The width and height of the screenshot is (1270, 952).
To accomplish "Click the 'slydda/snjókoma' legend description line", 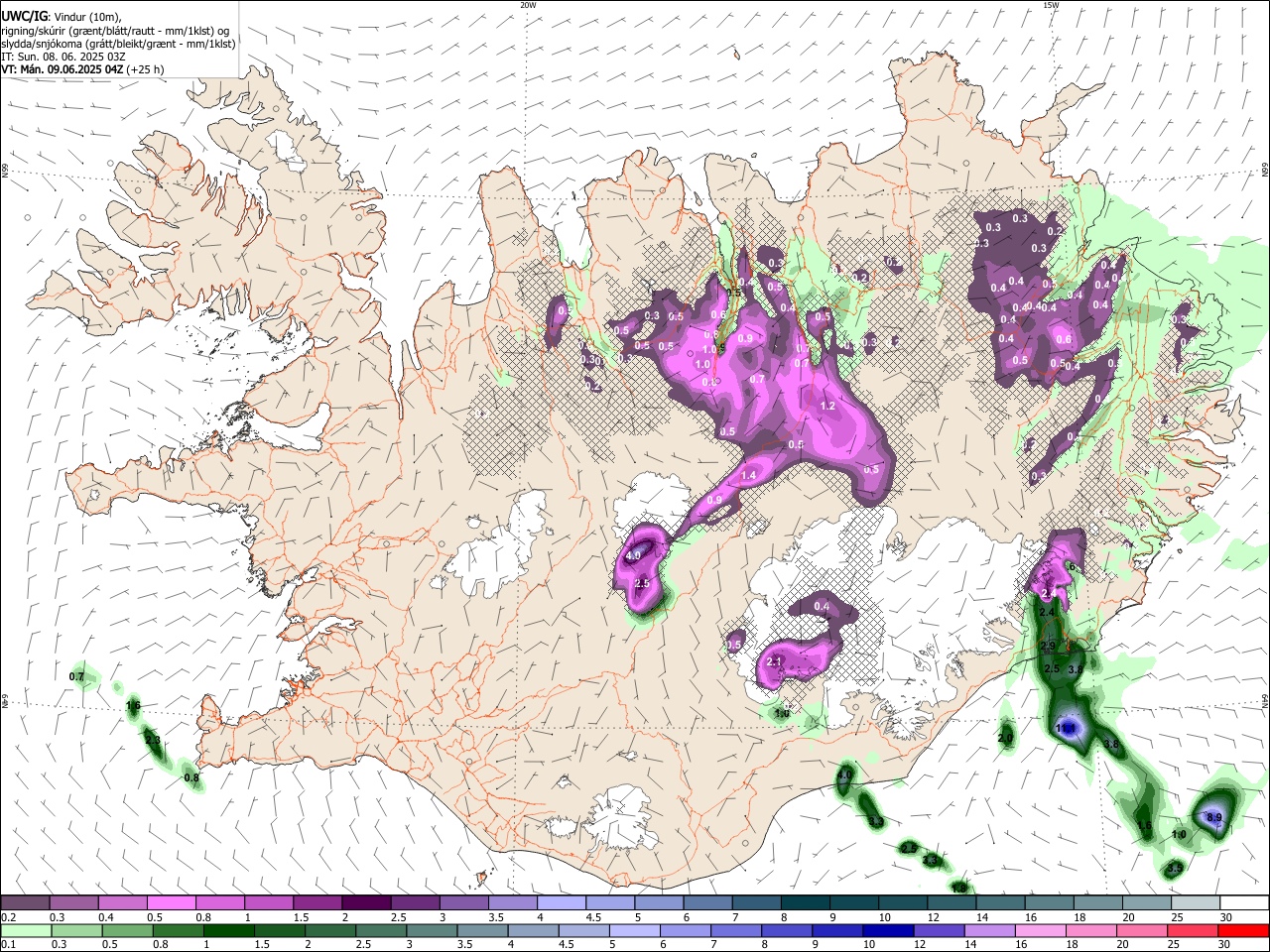I will coord(118,44).
